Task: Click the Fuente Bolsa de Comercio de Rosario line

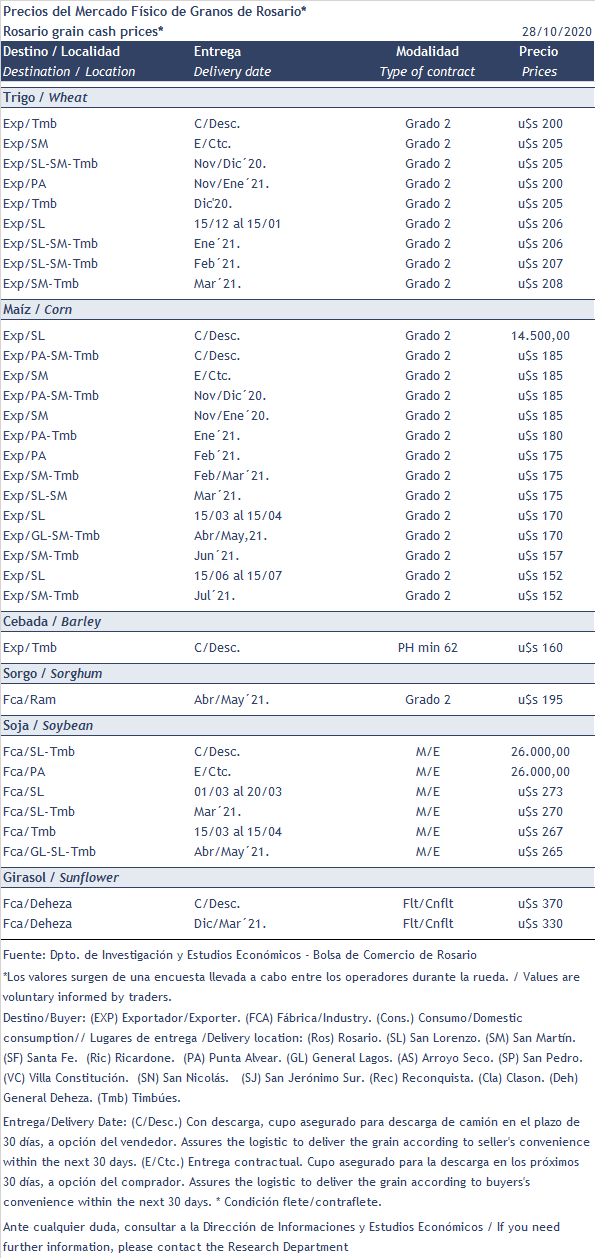Action: (x=240, y=955)
